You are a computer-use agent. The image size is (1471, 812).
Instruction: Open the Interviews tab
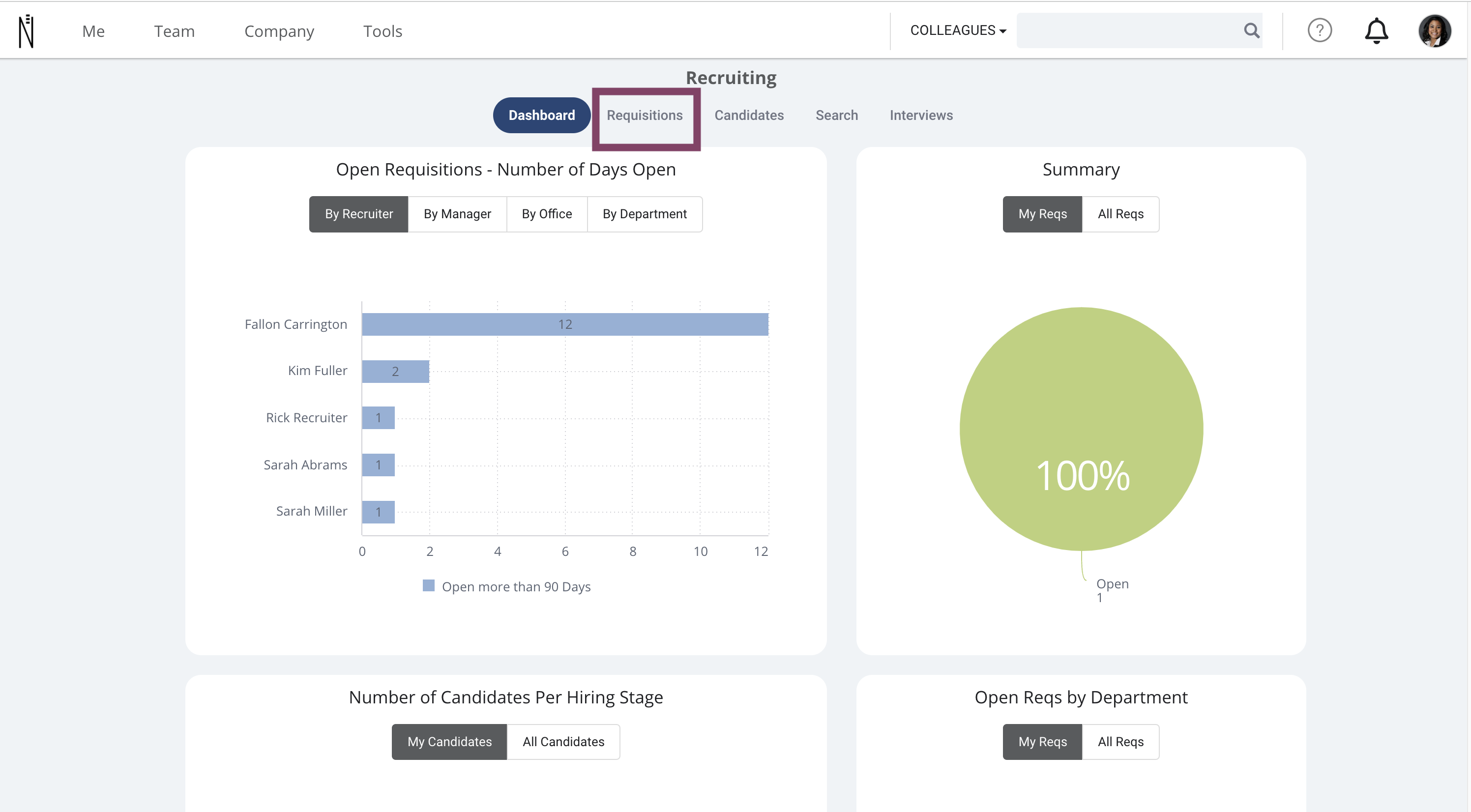pyautogui.click(x=920, y=116)
